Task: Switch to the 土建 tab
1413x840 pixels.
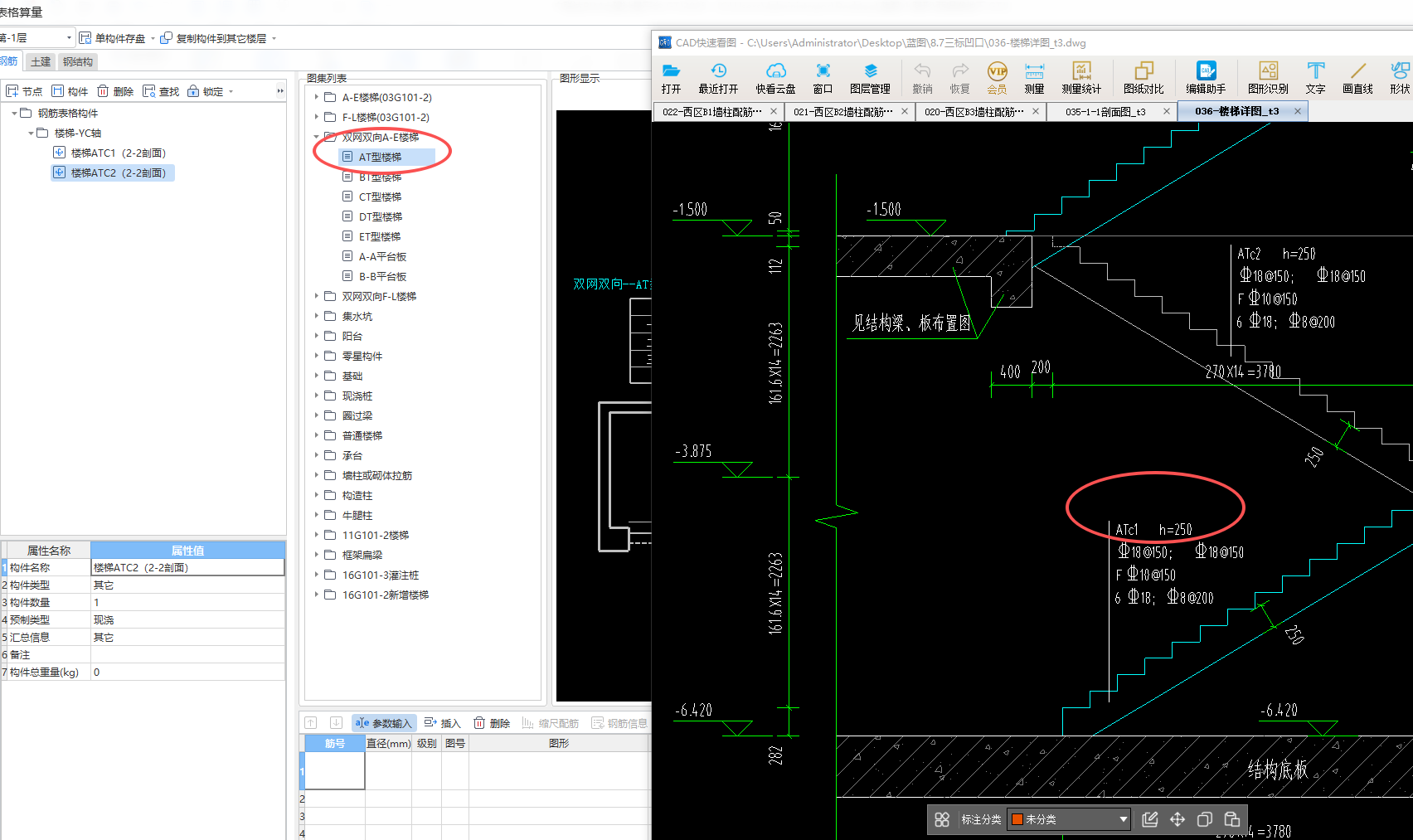Action: coord(40,61)
